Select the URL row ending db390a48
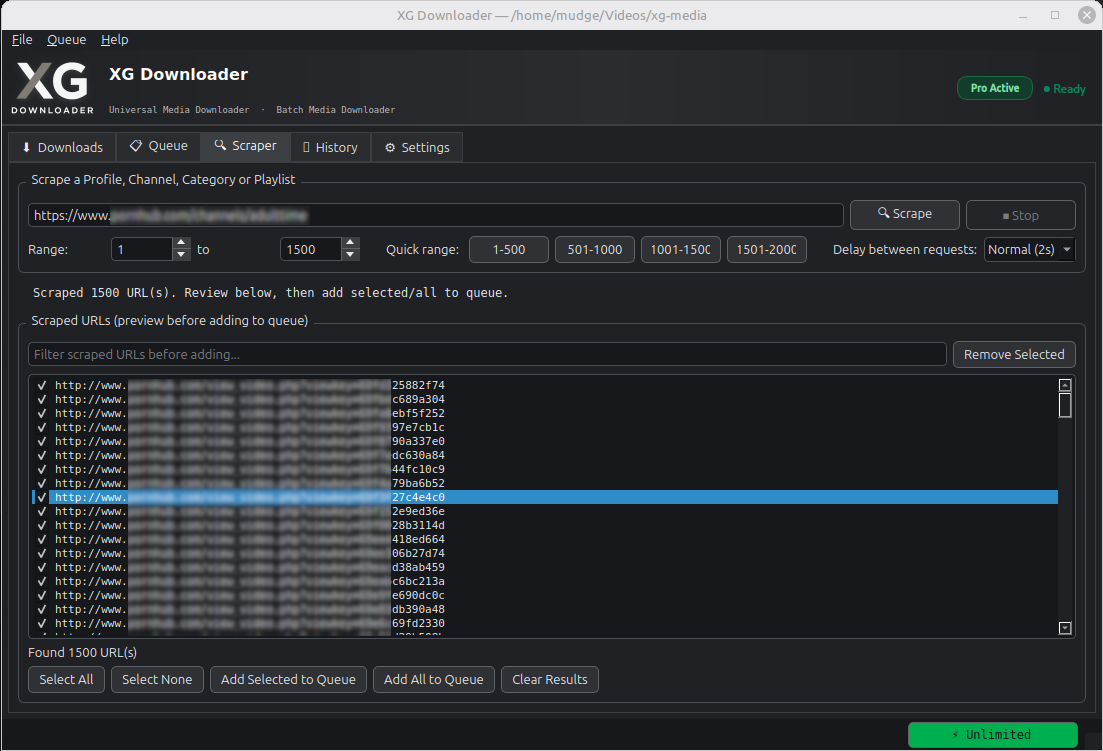The image size is (1103, 751). pos(545,609)
